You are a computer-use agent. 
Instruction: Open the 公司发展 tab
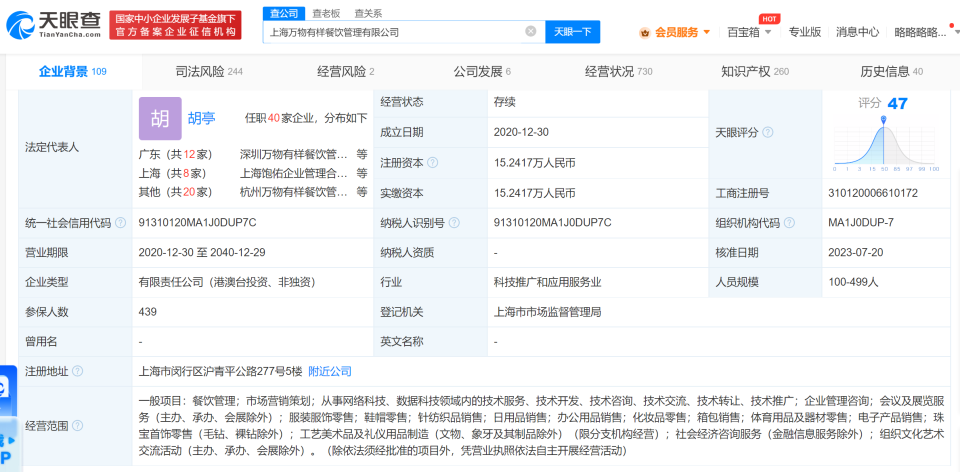[482, 72]
